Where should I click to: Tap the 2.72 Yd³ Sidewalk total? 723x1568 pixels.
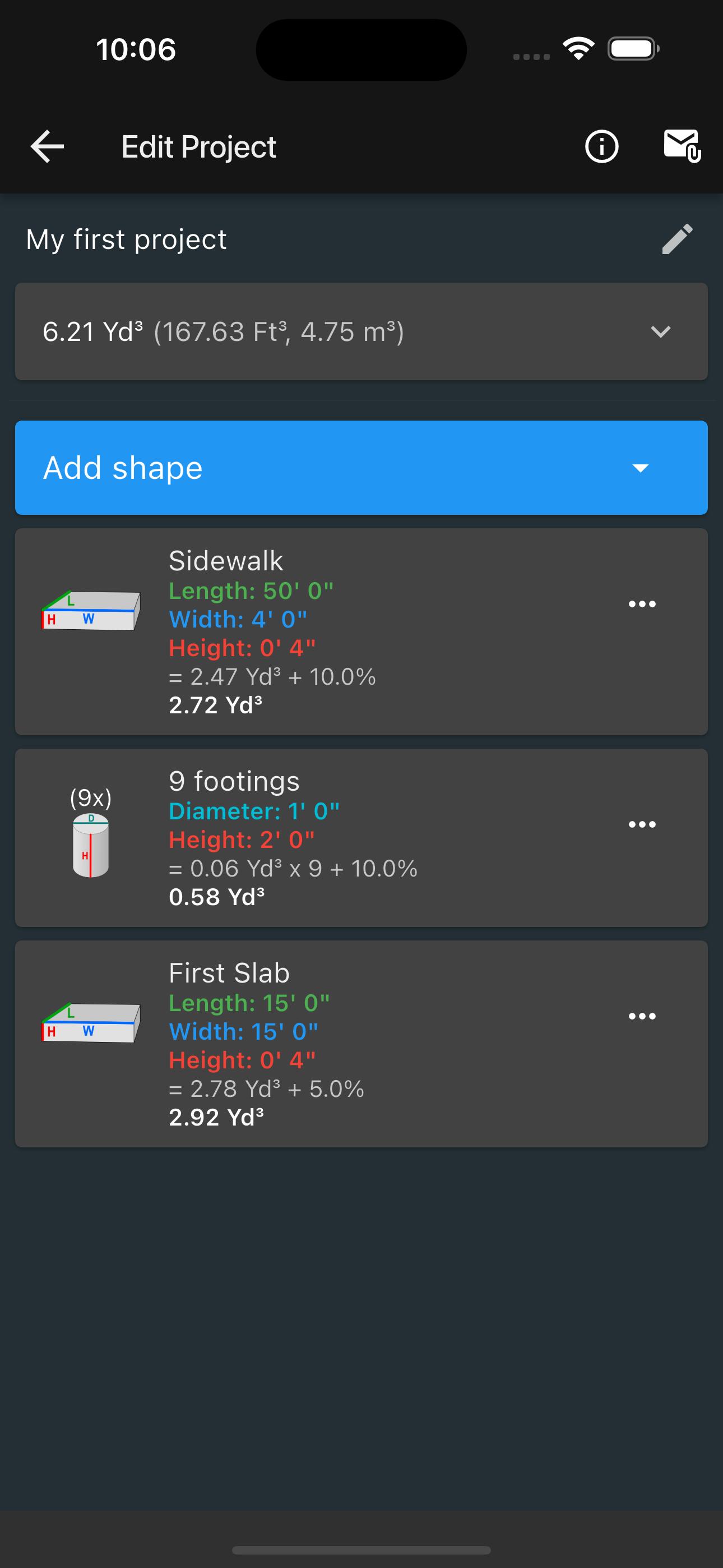coord(215,705)
